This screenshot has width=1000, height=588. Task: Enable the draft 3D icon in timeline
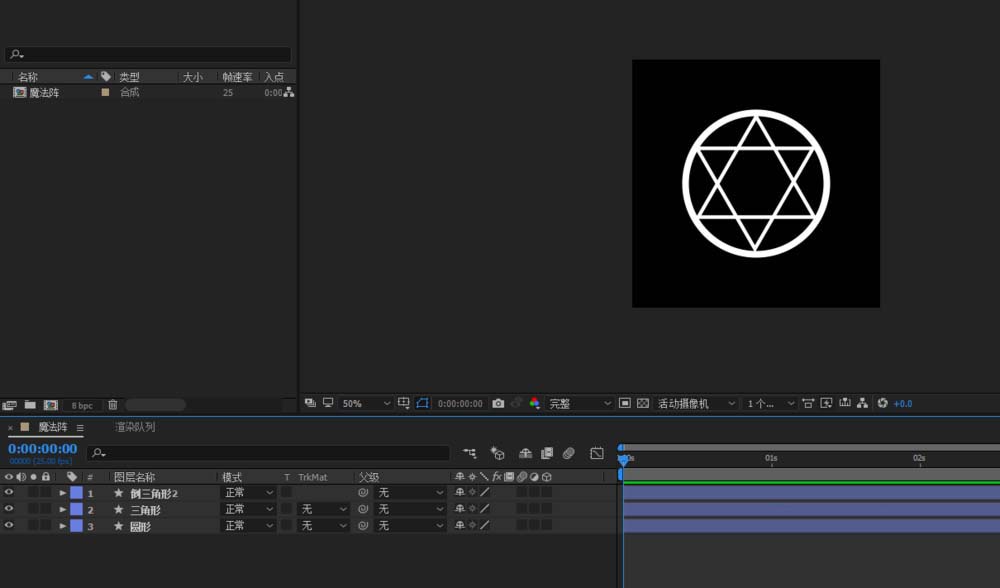pyautogui.click(x=497, y=453)
